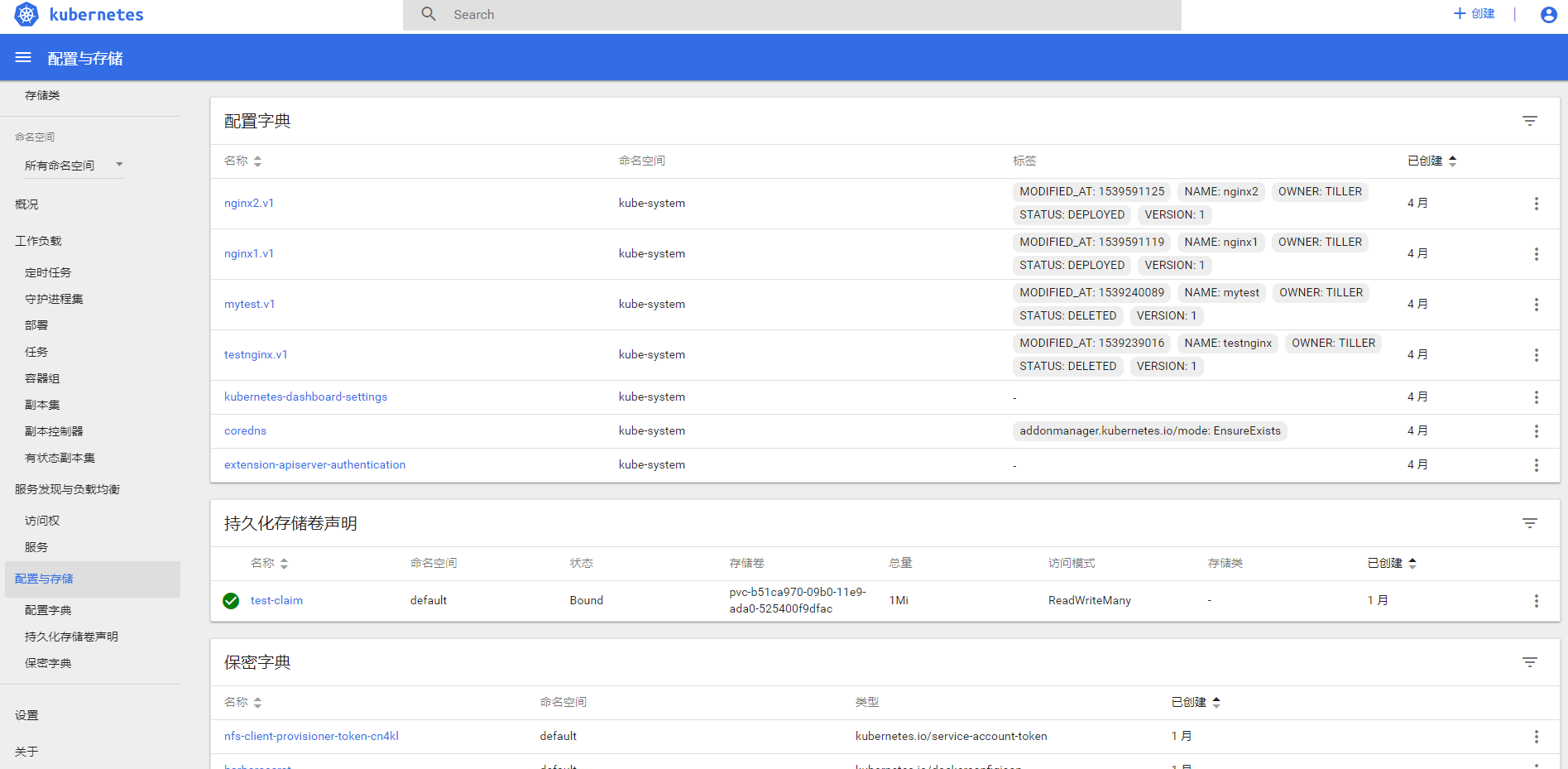Click the STATUS: DEPLOYED label of nginx2.v1
The height and width of the screenshot is (769, 1568).
point(1072,214)
